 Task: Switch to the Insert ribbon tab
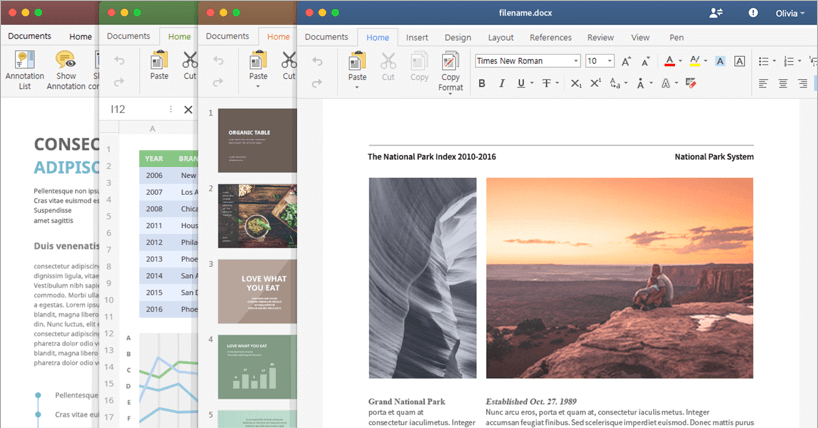pyautogui.click(x=418, y=37)
